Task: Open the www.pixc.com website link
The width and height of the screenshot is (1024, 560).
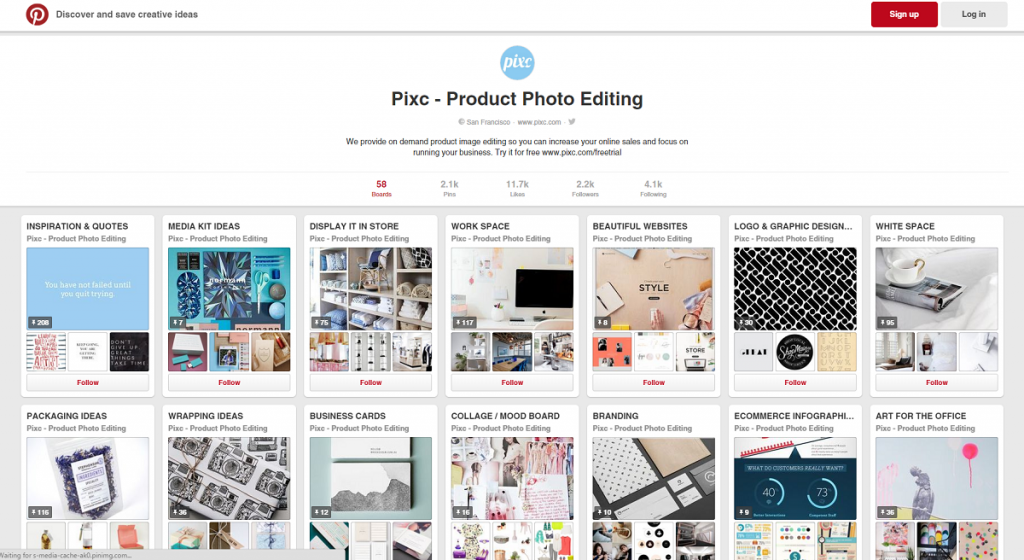Action: click(x=539, y=122)
